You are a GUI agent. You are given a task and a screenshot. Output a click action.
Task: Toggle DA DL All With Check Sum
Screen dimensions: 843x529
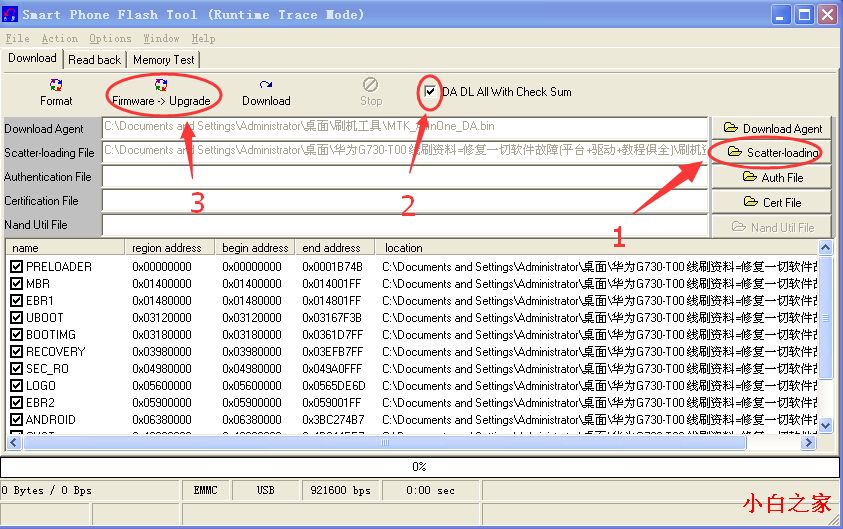(x=430, y=91)
